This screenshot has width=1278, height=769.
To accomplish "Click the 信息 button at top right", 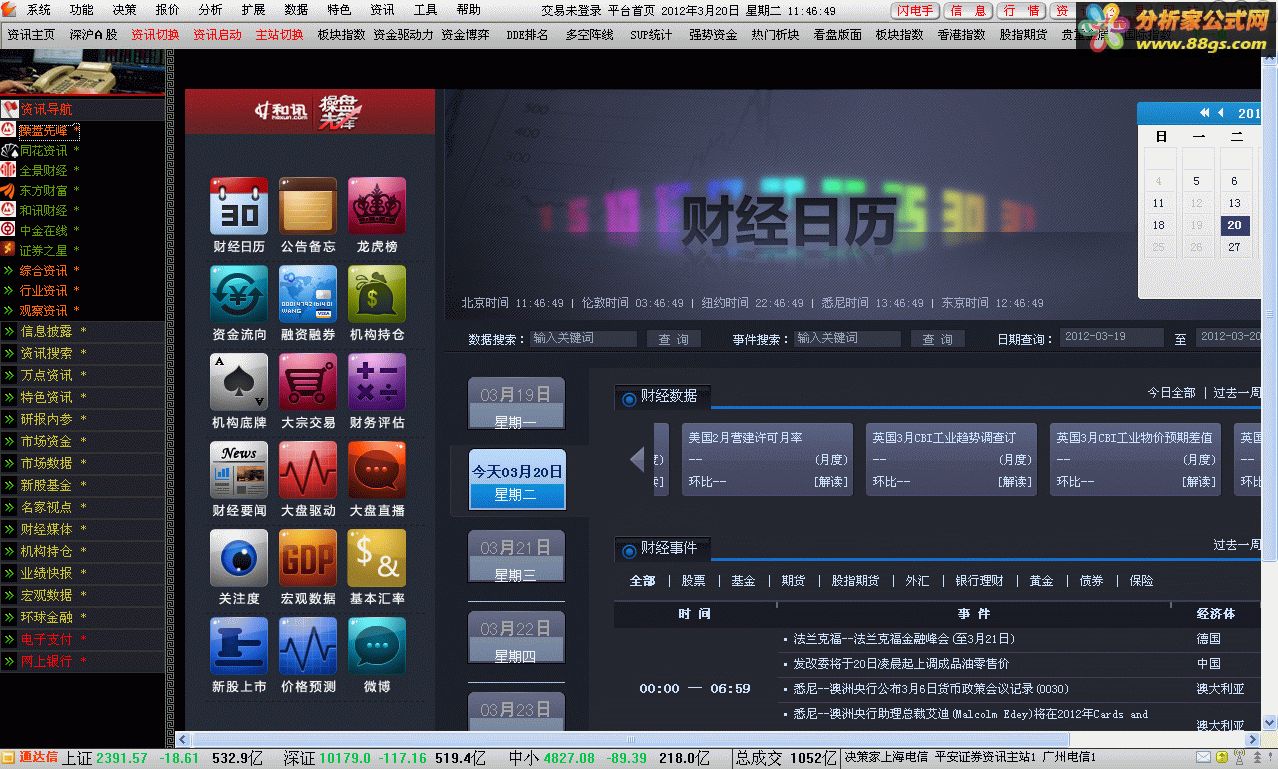I will [x=968, y=11].
